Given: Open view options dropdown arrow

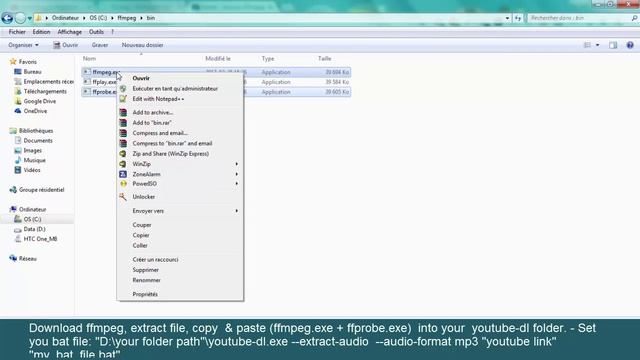Looking at the screenshot, I should point(598,45).
